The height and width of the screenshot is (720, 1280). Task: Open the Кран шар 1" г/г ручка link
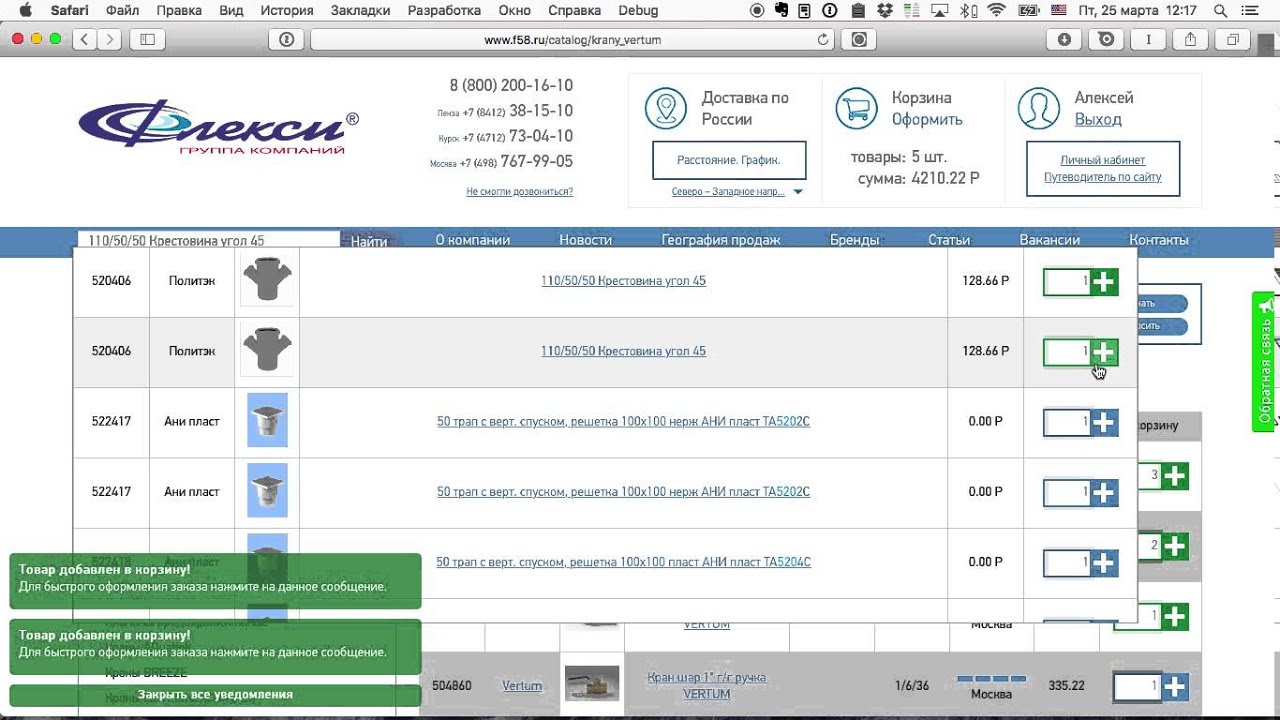(x=706, y=685)
